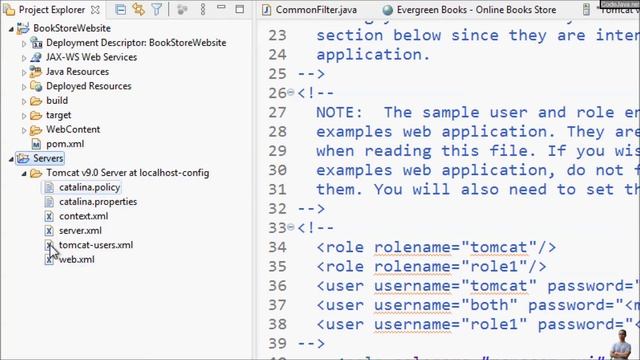Click the WebContent folder icon
This screenshot has height=360, width=640.
[36, 130]
